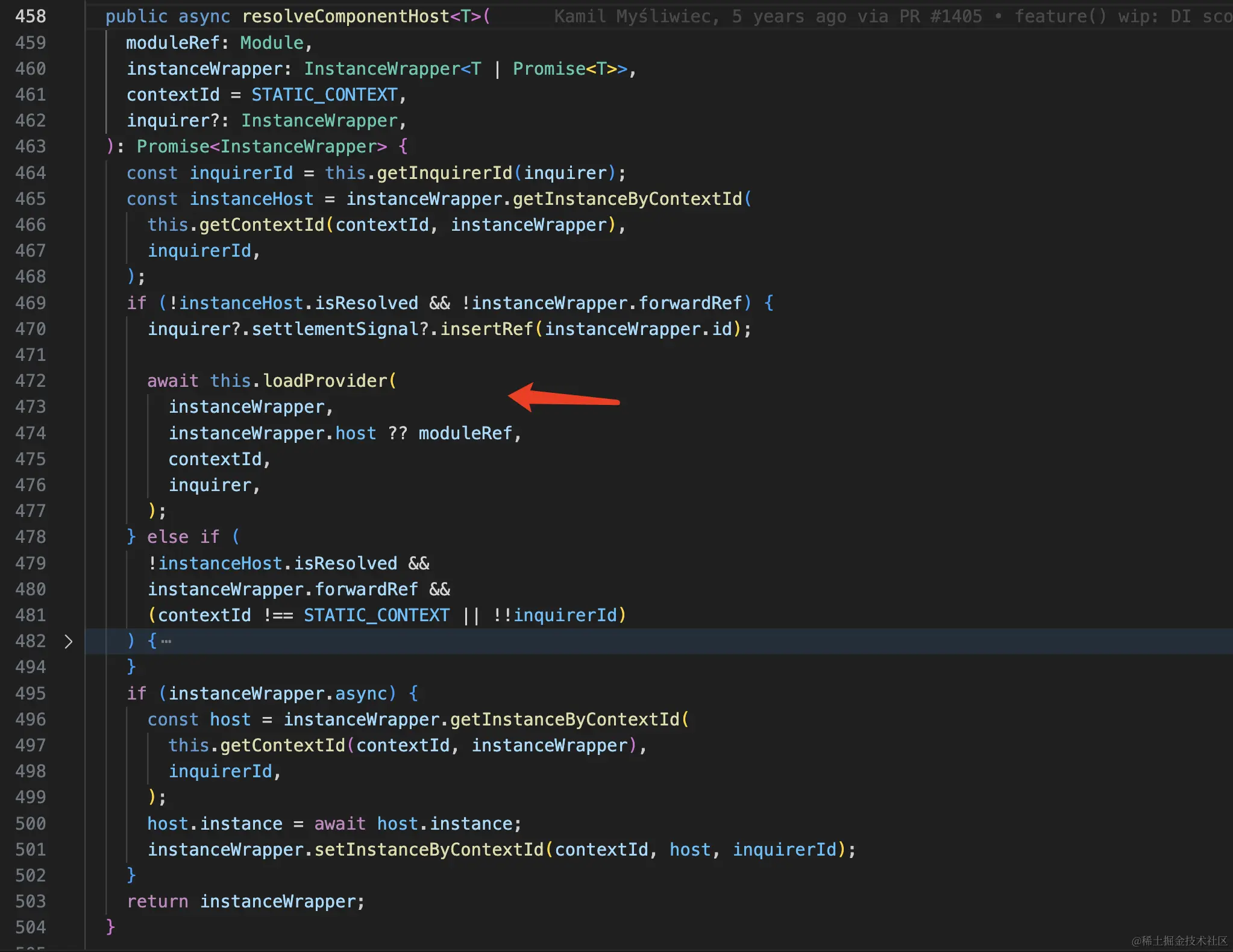Click STATIC_CONTEXT on the contextId default line
1233x952 pixels.
[324, 95]
